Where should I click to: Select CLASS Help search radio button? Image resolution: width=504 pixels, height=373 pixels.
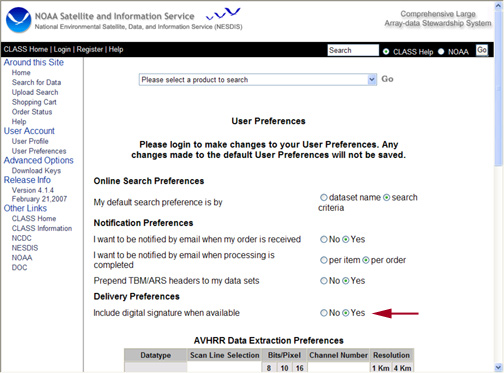386,52
